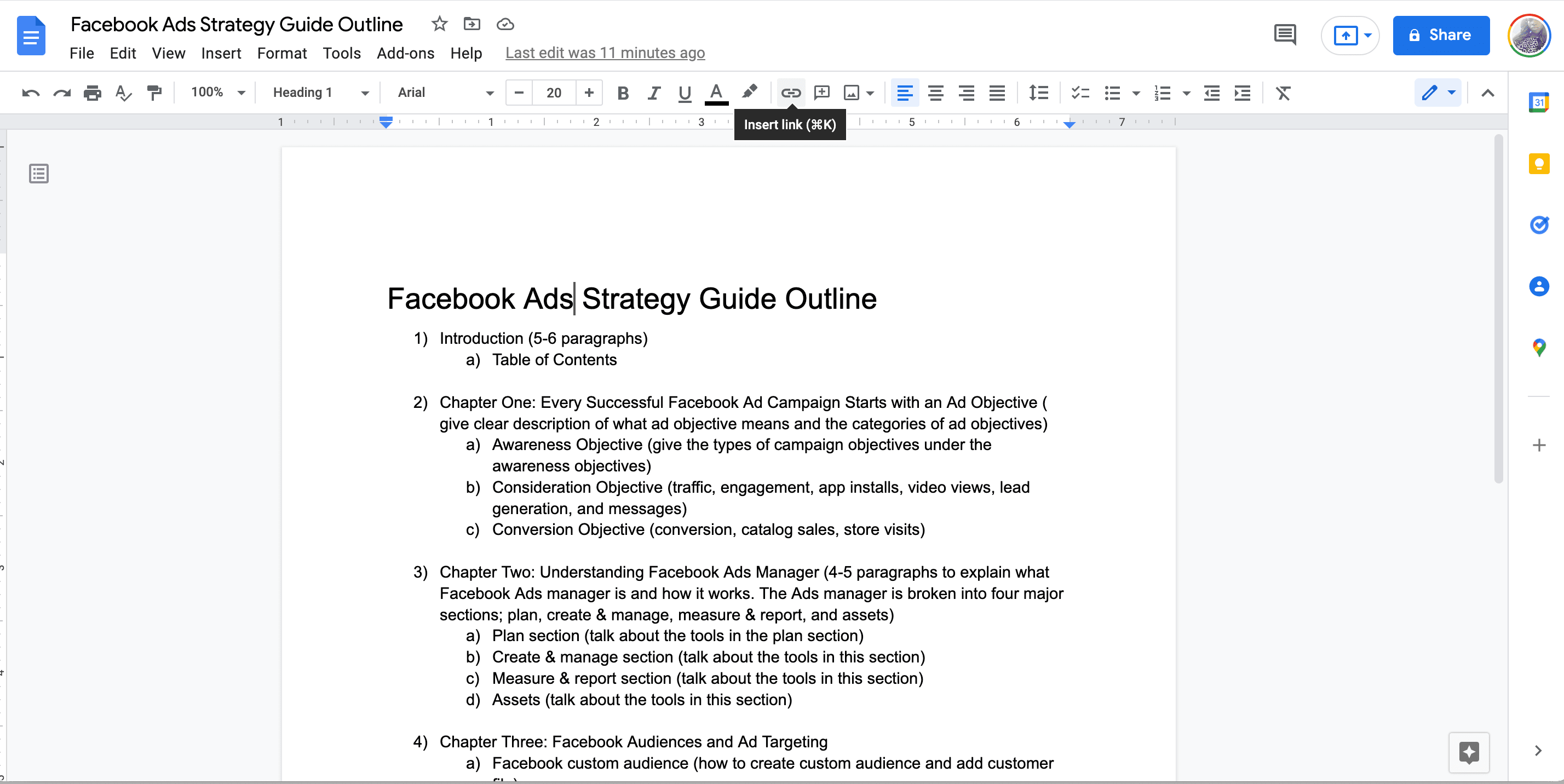Open the text color picker
Viewport: 1564px width, 784px height.
click(x=716, y=93)
